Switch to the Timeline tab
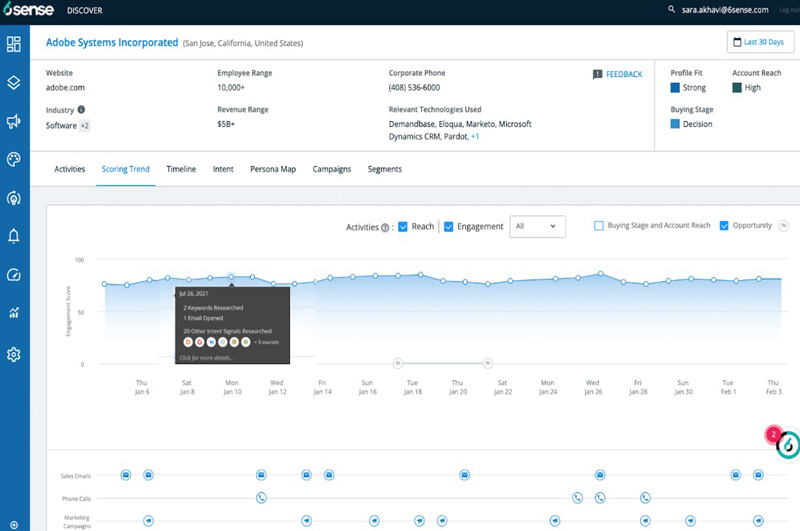Screen dimensions: 800x531 tap(181, 169)
